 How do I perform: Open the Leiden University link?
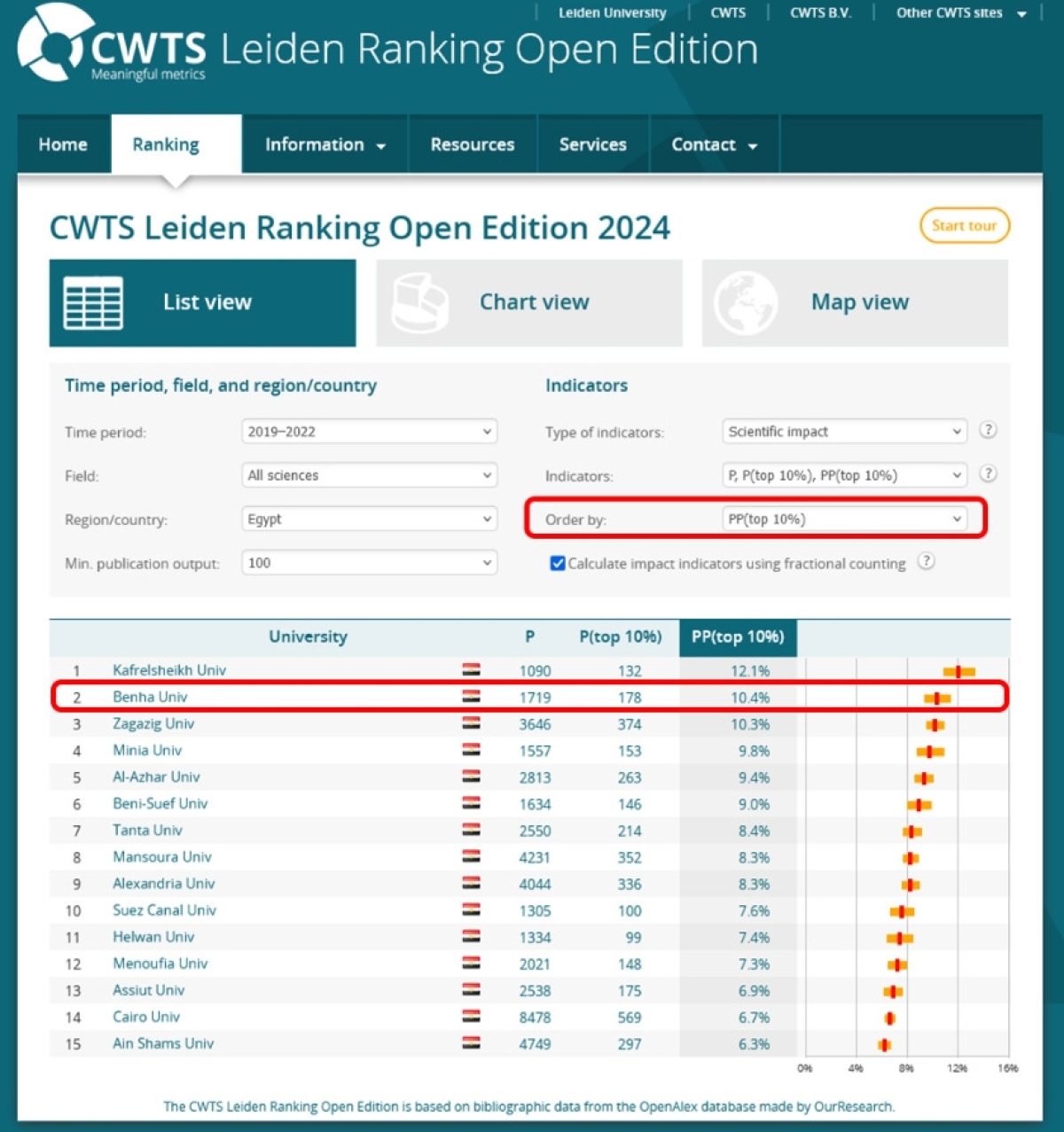tap(612, 12)
